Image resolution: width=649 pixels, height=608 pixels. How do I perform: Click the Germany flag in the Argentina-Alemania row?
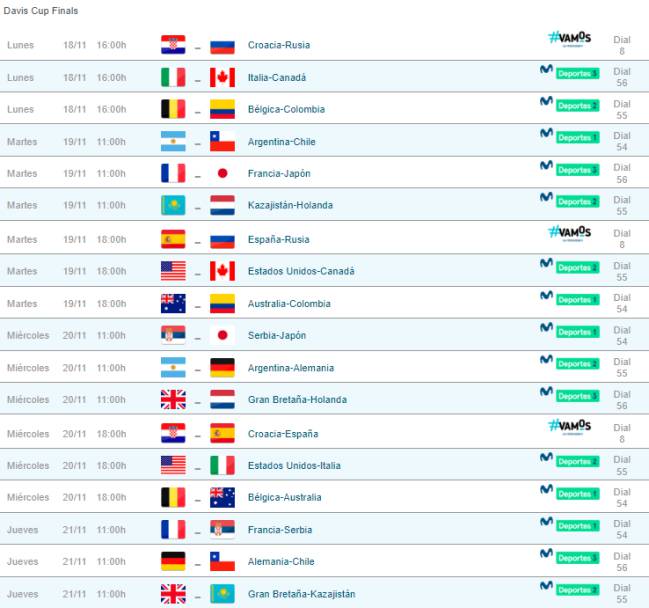point(222,368)
